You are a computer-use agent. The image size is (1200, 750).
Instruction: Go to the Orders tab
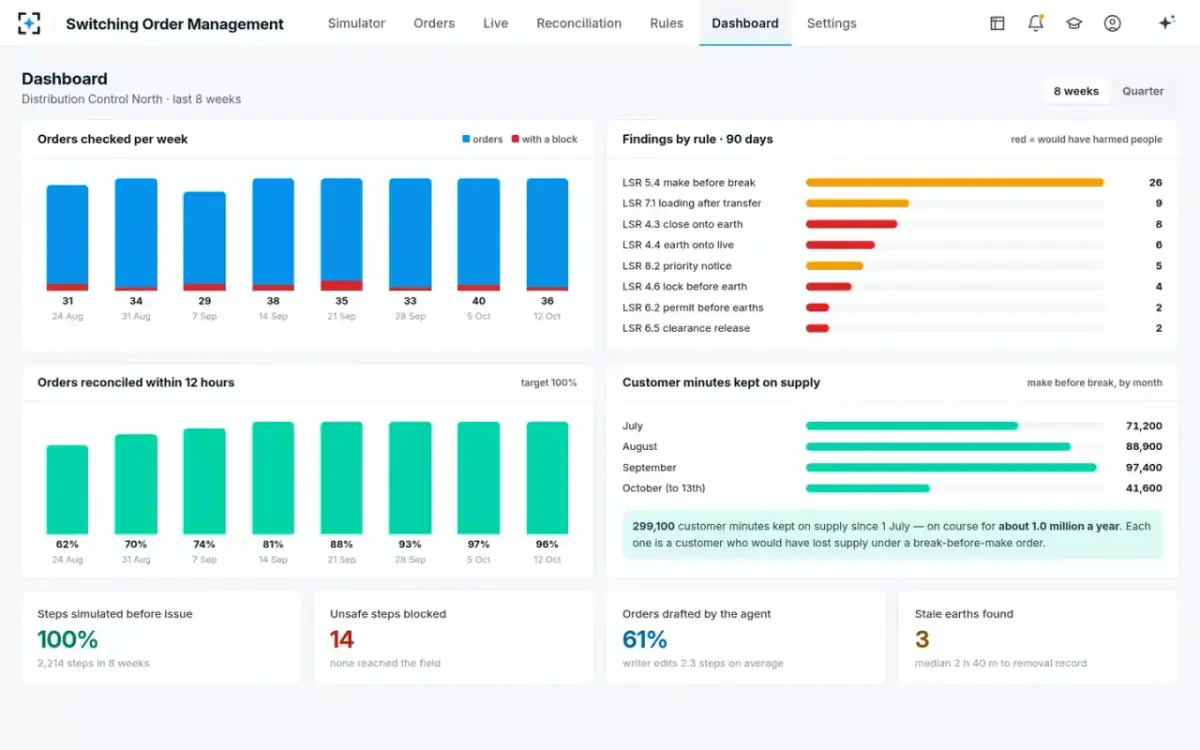click(x=434, y=23)
